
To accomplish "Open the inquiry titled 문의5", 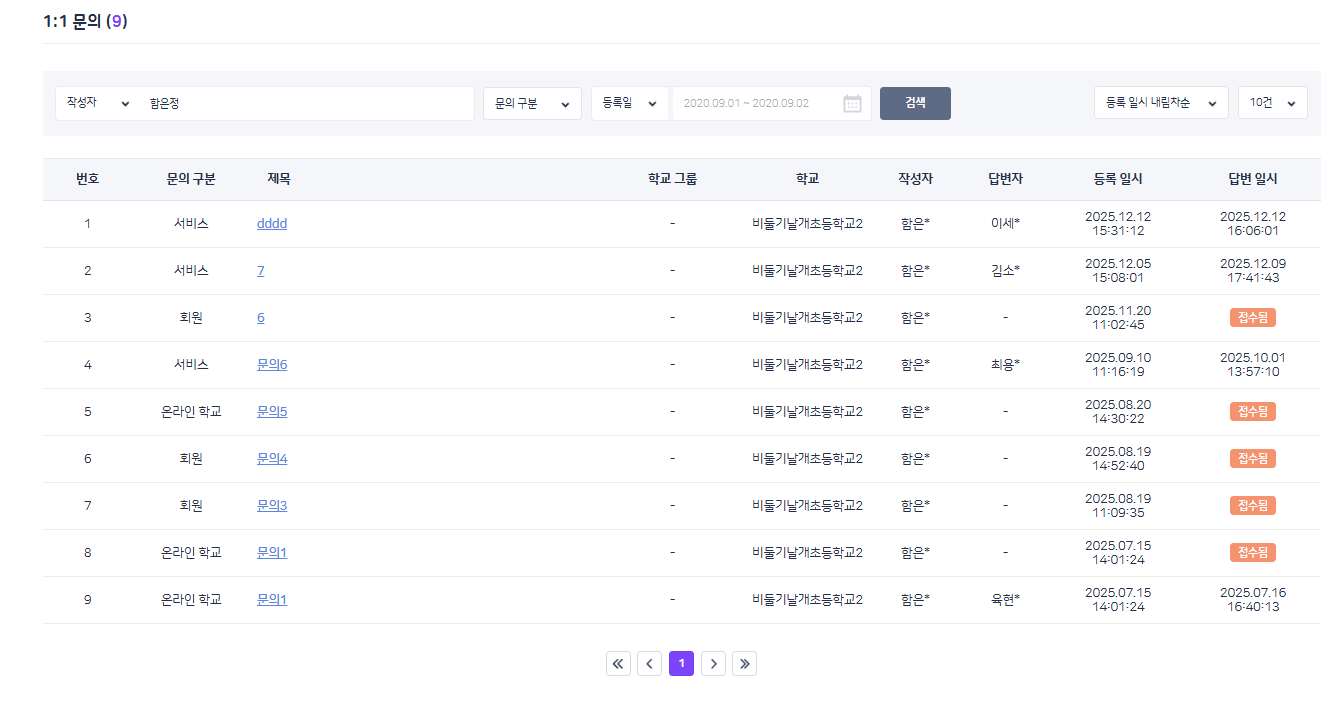I will pos(271,412).
